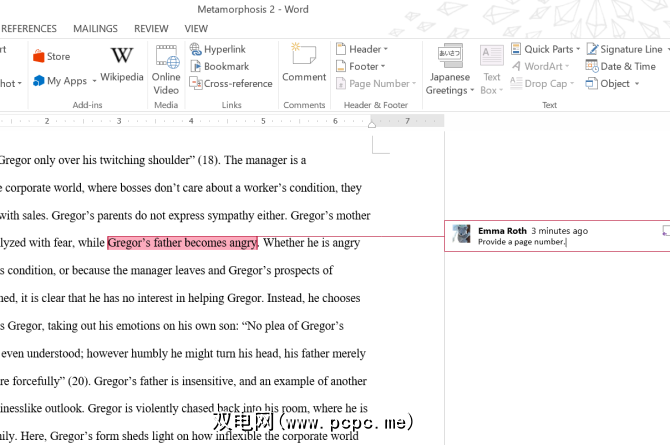Click the citation "(20)" in the document

(78, 381)
